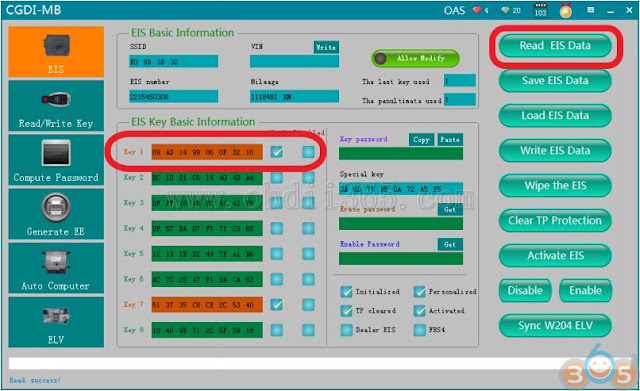This screenshot has width=640, height=391.
Task: Click the Enable Password field
Action: (x=401, y=259)
